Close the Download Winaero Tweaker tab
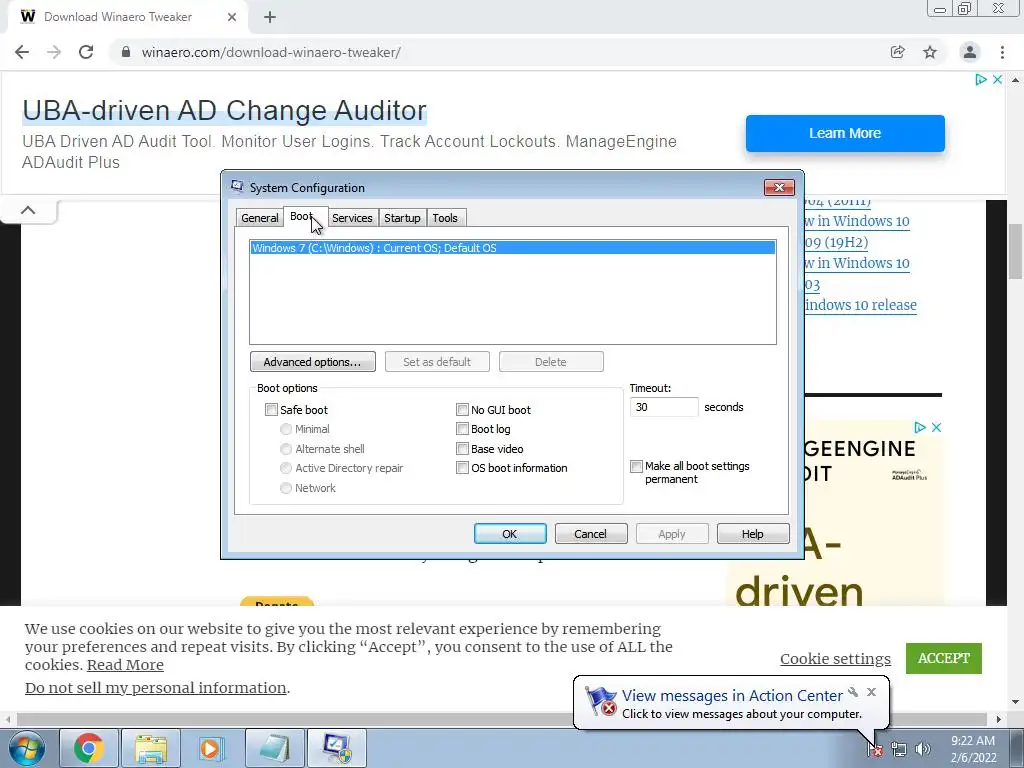 [x=232, y=17]
